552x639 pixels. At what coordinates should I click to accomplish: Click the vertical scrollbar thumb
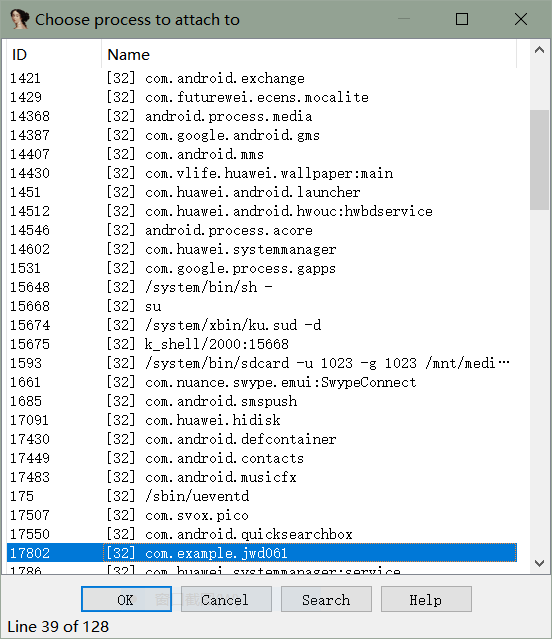point(539,160)
